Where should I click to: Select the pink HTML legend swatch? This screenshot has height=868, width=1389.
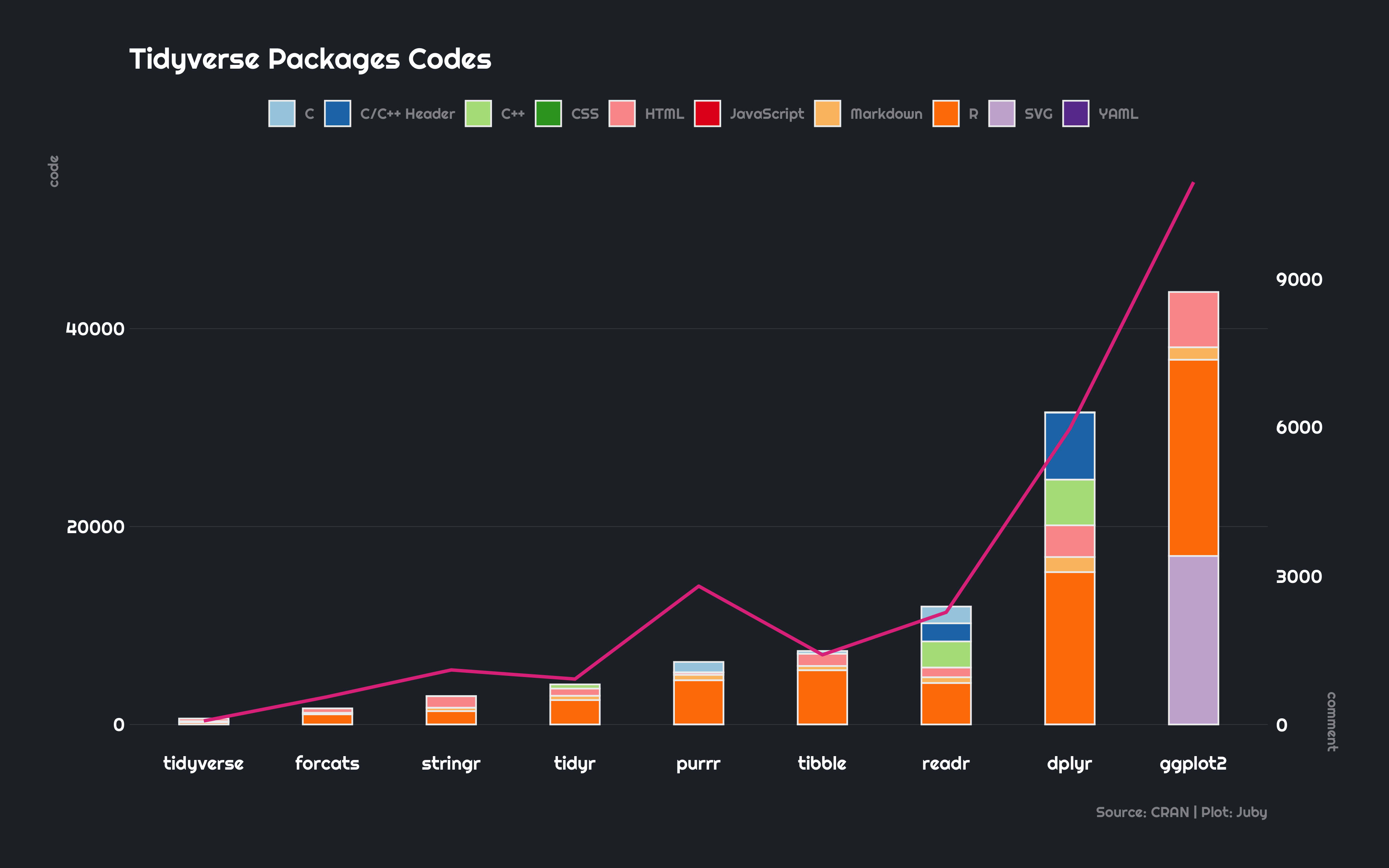coord(622,114)
